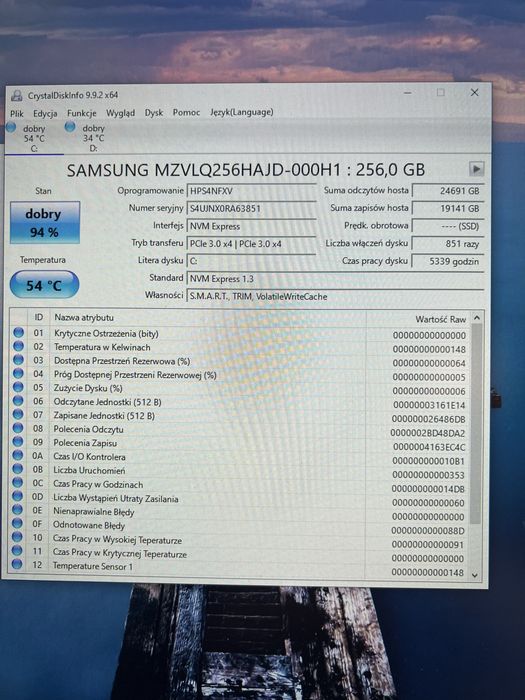Click status icon for Krytyczne Ostrzeżenia row

pos(18,332)
